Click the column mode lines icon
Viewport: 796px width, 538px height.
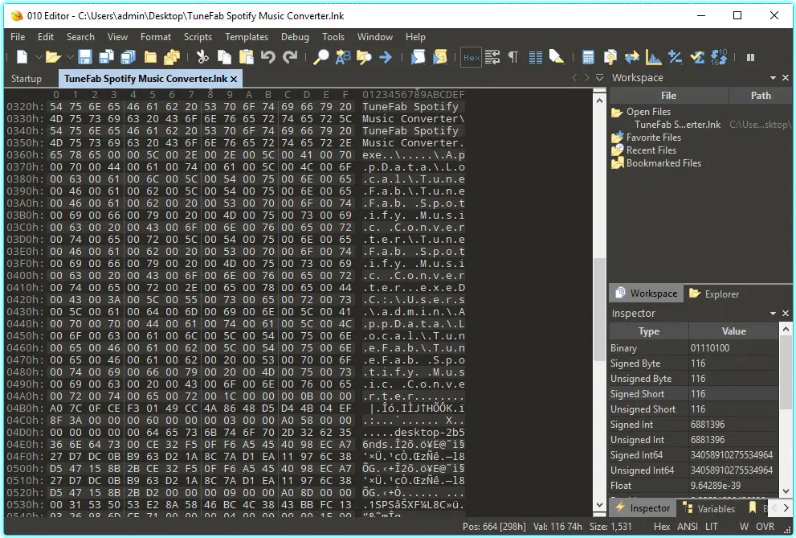pos(535,57)
